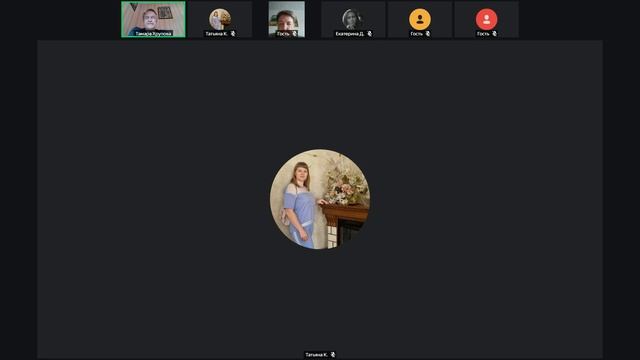Click muted mic icon at bottom of main stage
Screen dimensions: 640x360
[x=333, y=355]
